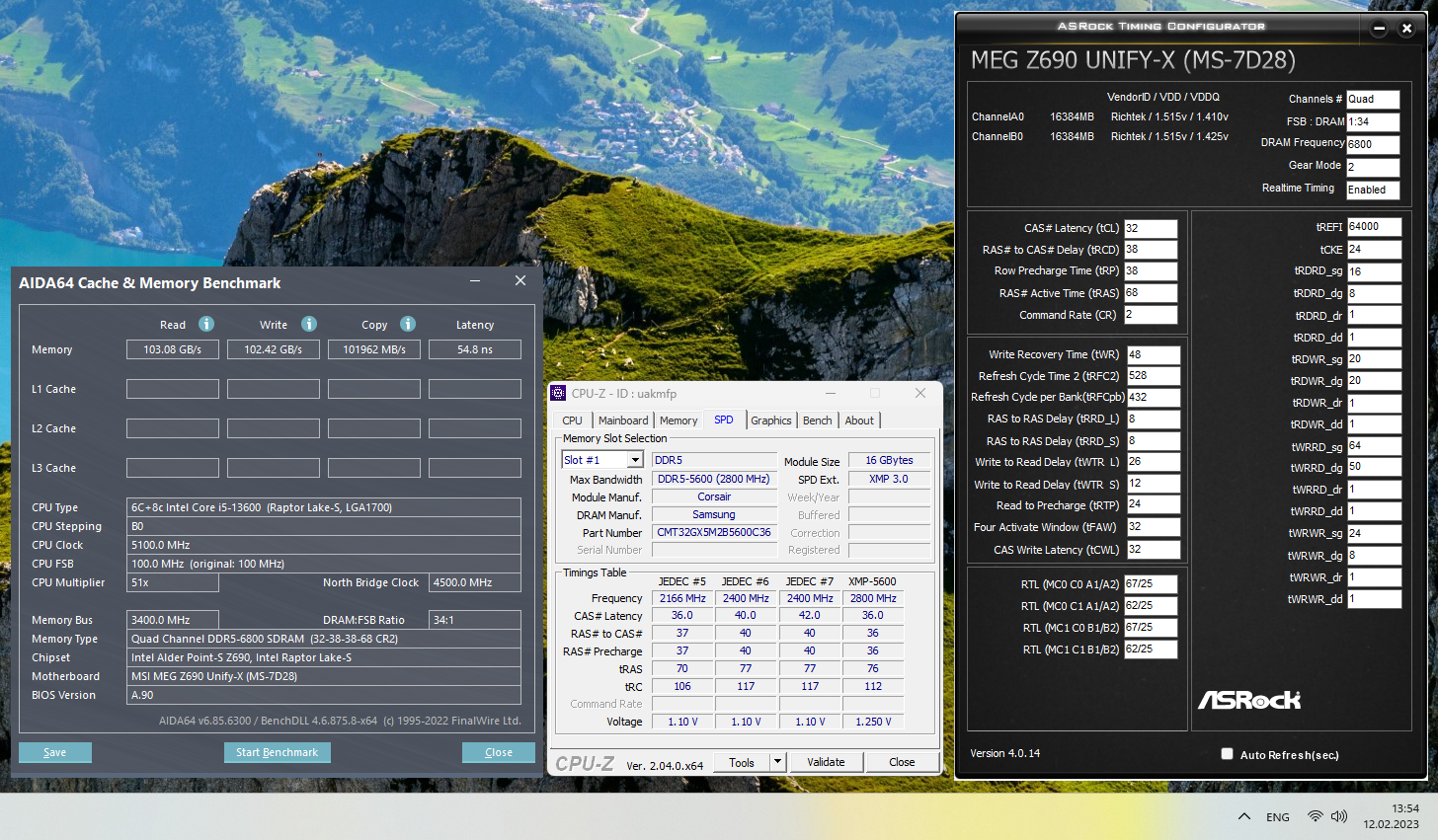Image resolution: width=1438 pixels, height=840 pixels.
Task: Switch to the CPU tab in CPU-Z
Action: [573, 420]
